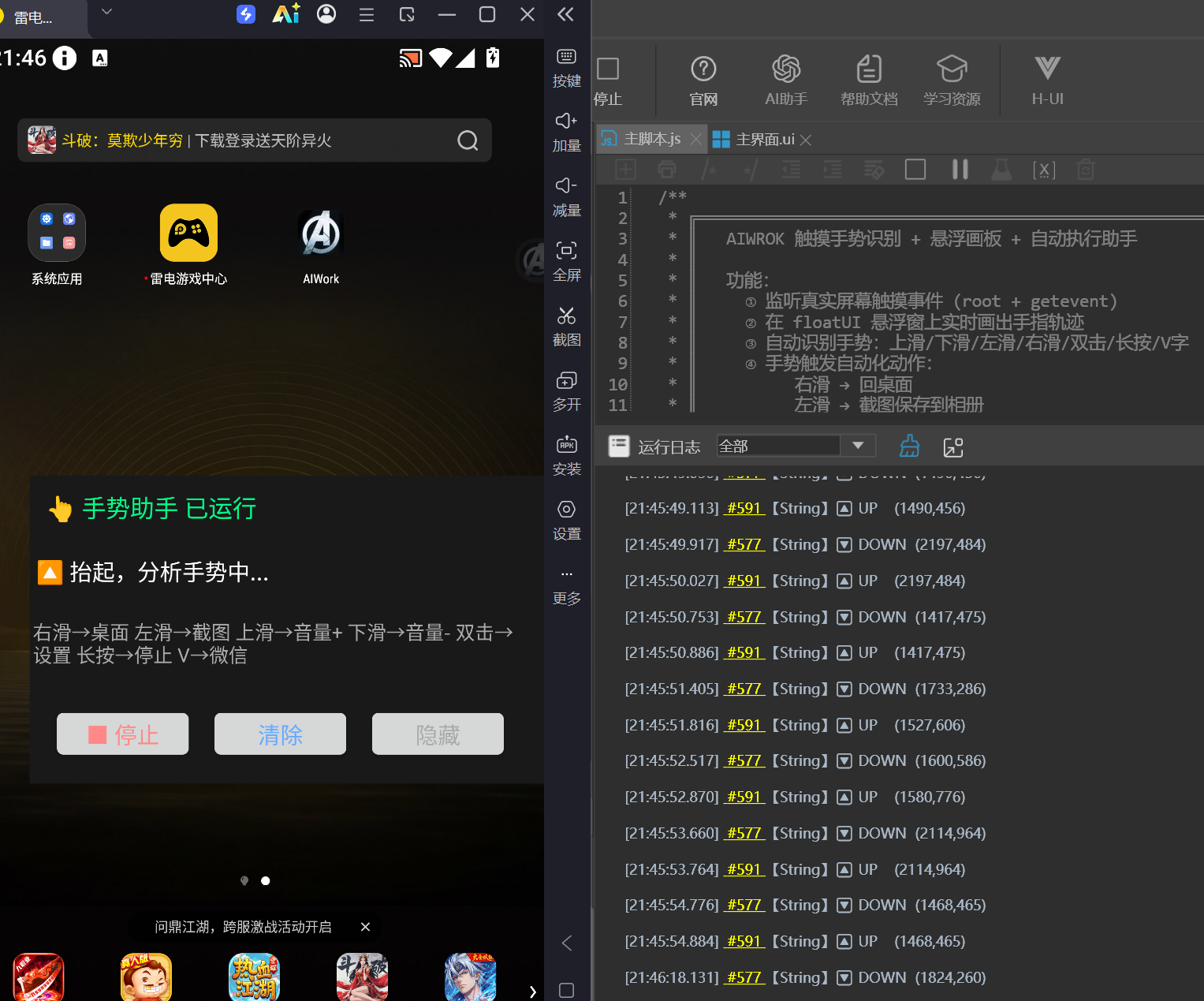This screenshot has height=1001, width=1204.
Task: Click the 隐藏 hide button in the gesture panel
Action: coord(438,734)
